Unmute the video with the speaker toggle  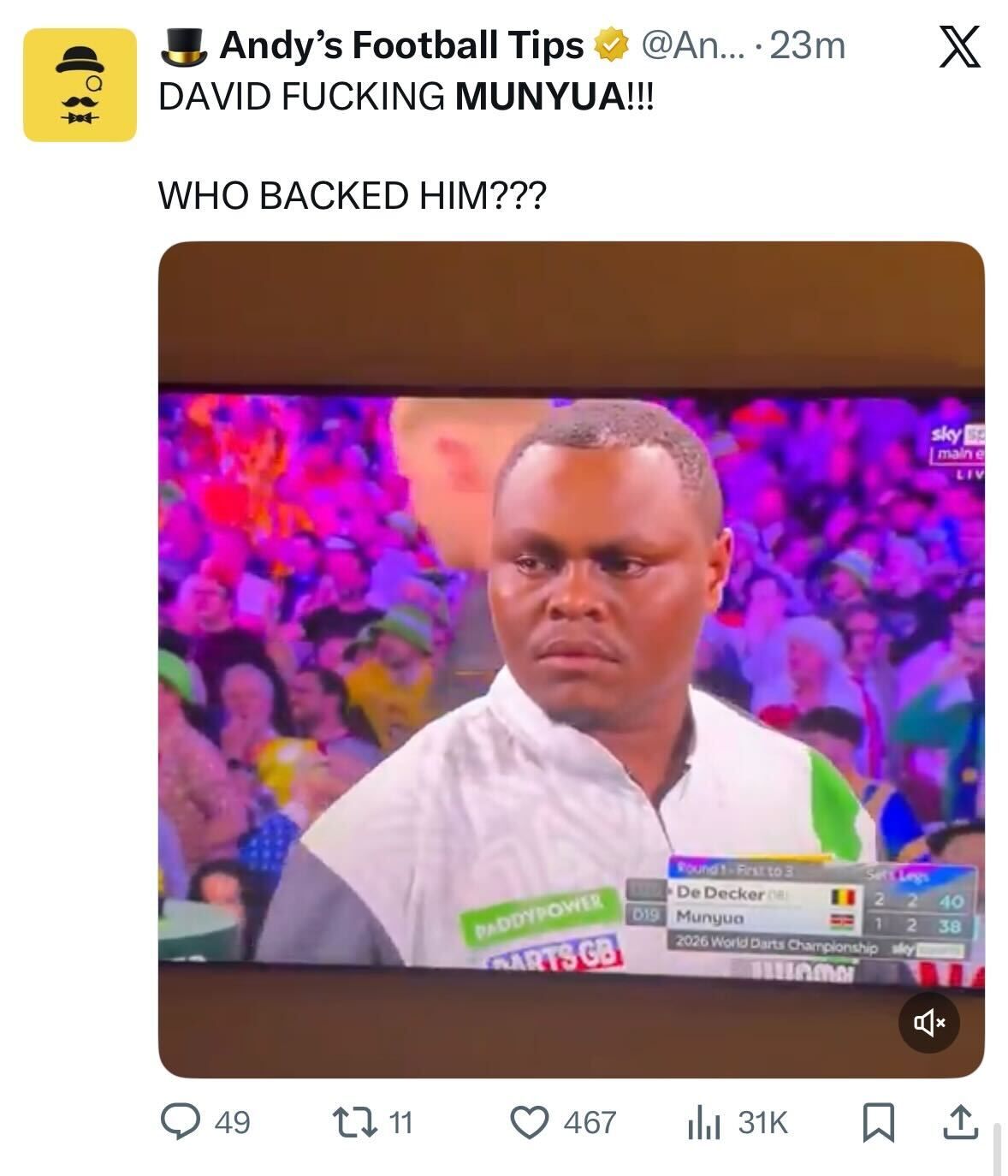coord(929,1022)
